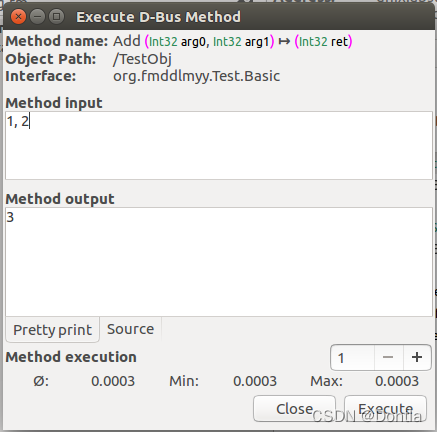437x432 pixels.
Task: Click the Max execution time value
Action: 397,381
